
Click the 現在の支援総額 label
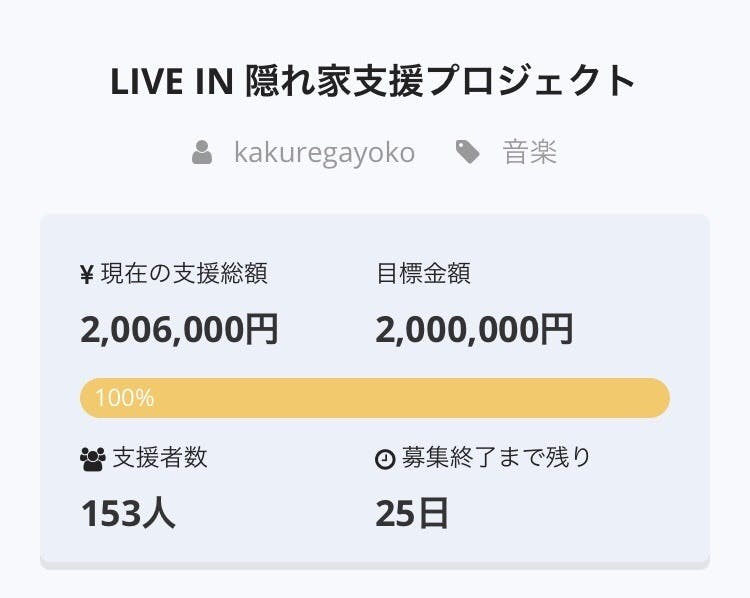click(184, 274)
